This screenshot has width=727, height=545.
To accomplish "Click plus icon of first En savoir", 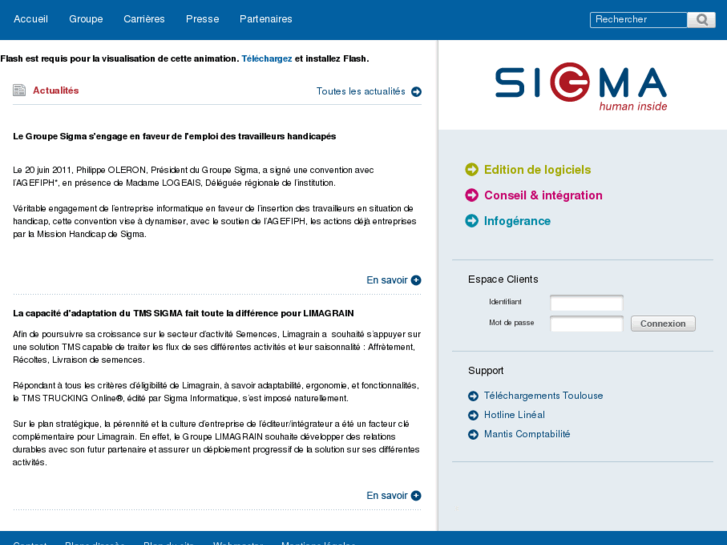I will click(416, 280).
